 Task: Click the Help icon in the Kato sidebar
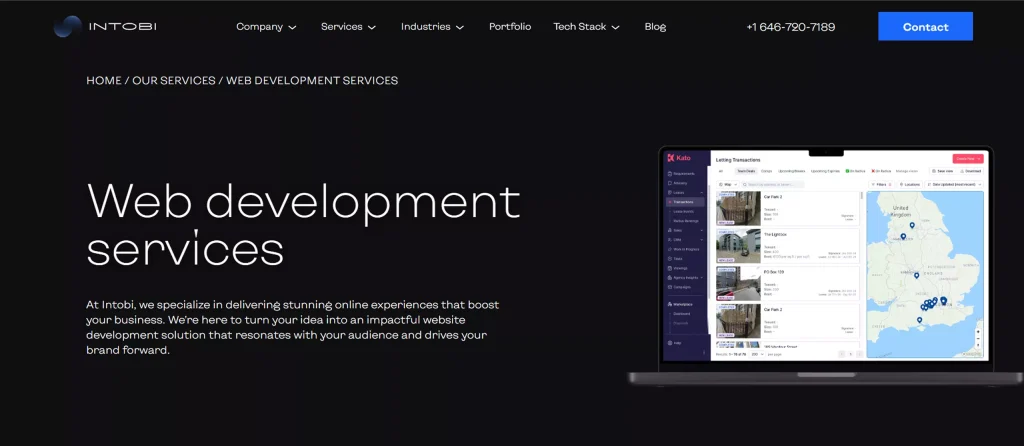(672, 342)
